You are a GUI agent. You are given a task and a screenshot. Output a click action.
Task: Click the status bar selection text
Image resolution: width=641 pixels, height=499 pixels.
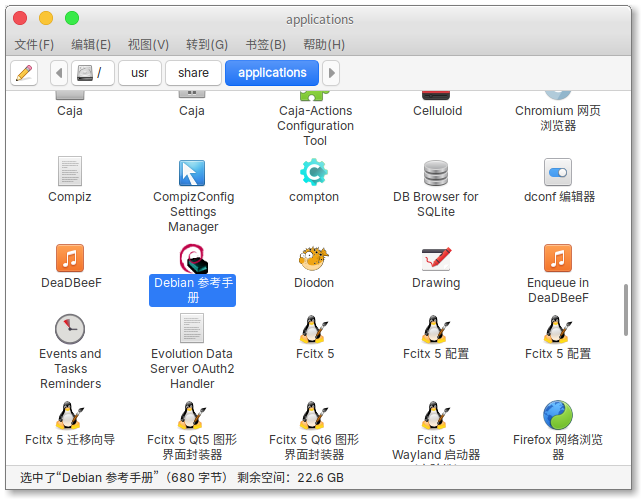tap(182, 477)
